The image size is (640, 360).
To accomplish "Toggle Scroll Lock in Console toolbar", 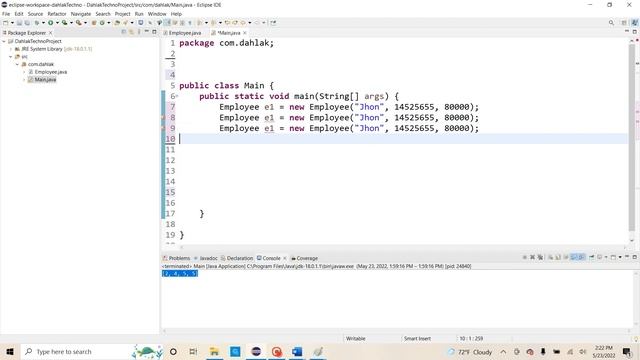I will [558, 257].
